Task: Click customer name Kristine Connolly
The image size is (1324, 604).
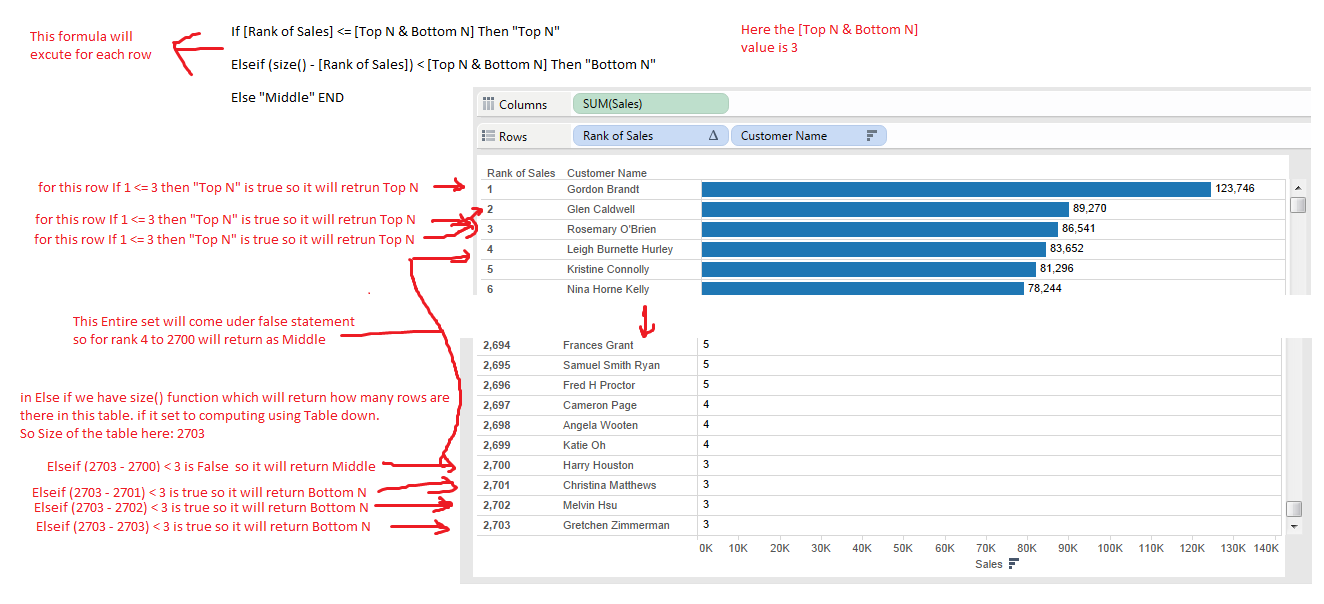Action: pos(608,269)
